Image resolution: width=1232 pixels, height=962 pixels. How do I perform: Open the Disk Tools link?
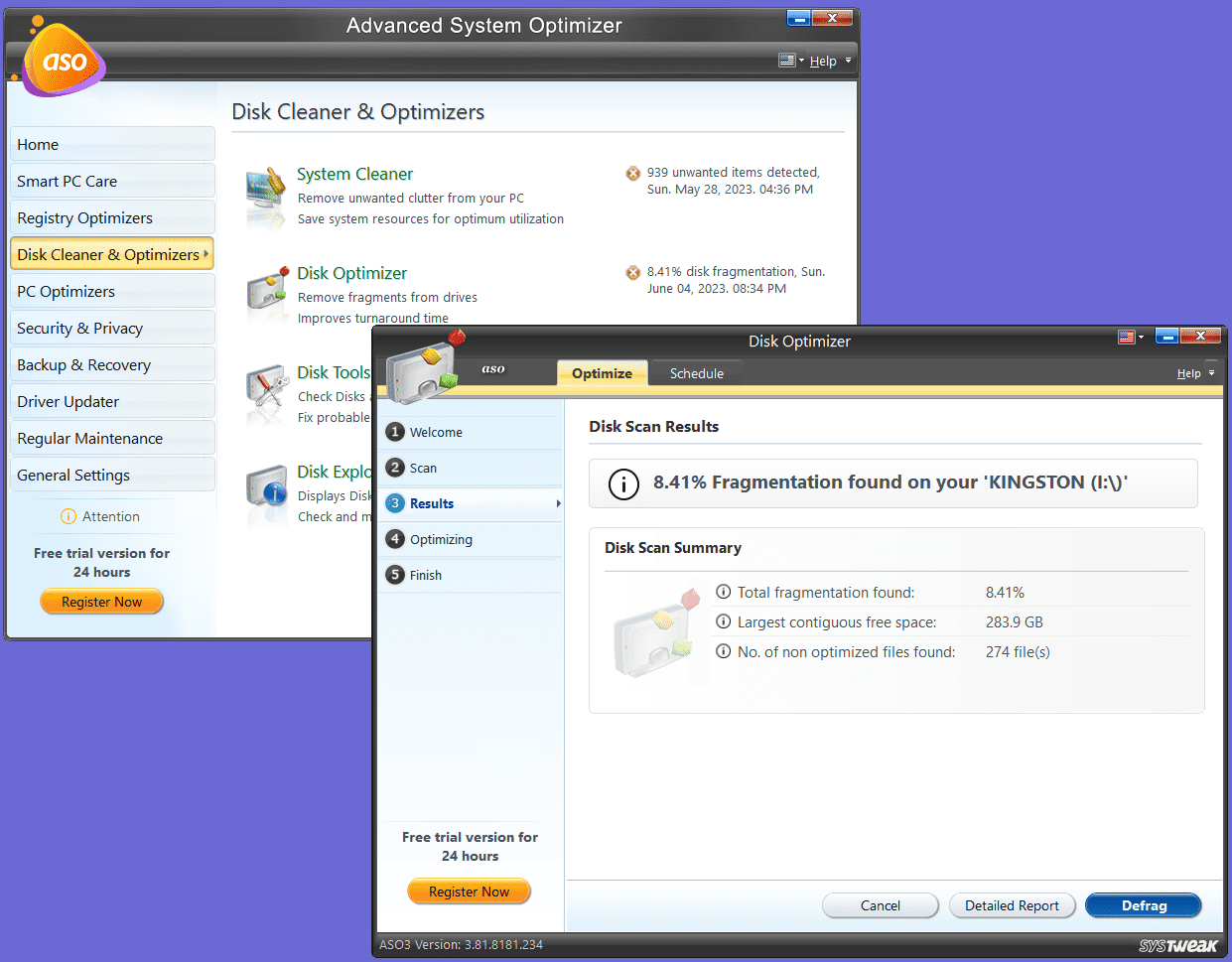tap(334, 372)
